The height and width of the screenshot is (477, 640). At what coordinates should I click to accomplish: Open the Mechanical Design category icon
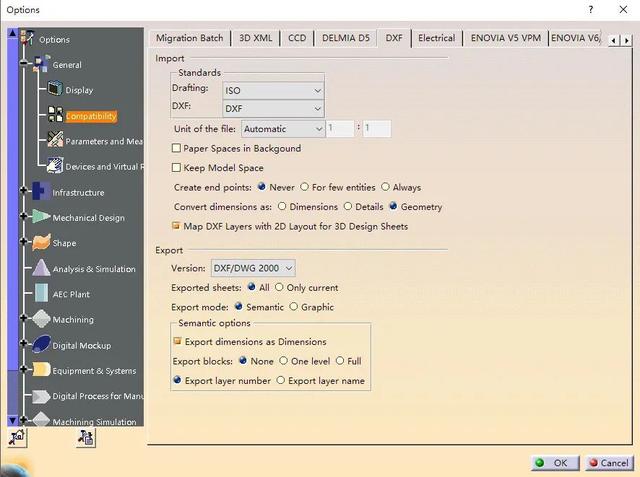(x=40, y=217)
